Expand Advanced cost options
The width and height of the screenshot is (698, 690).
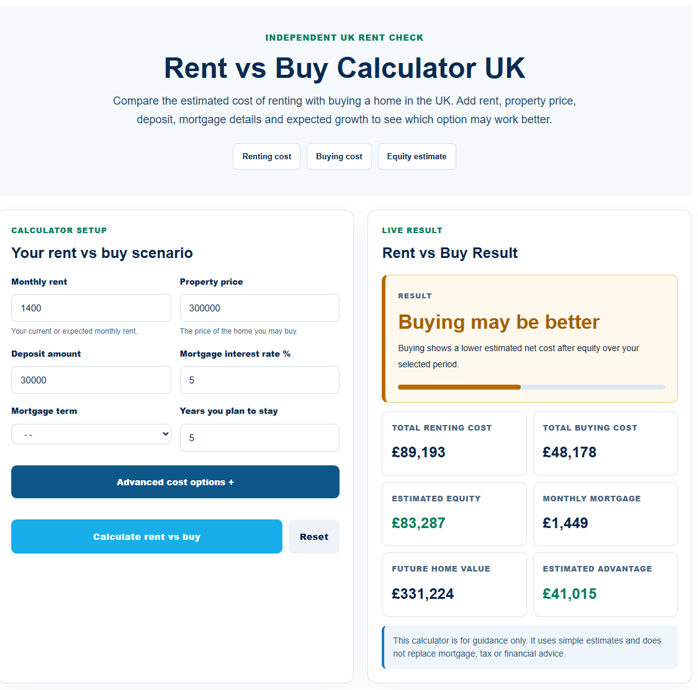click(x=175, y=482)
